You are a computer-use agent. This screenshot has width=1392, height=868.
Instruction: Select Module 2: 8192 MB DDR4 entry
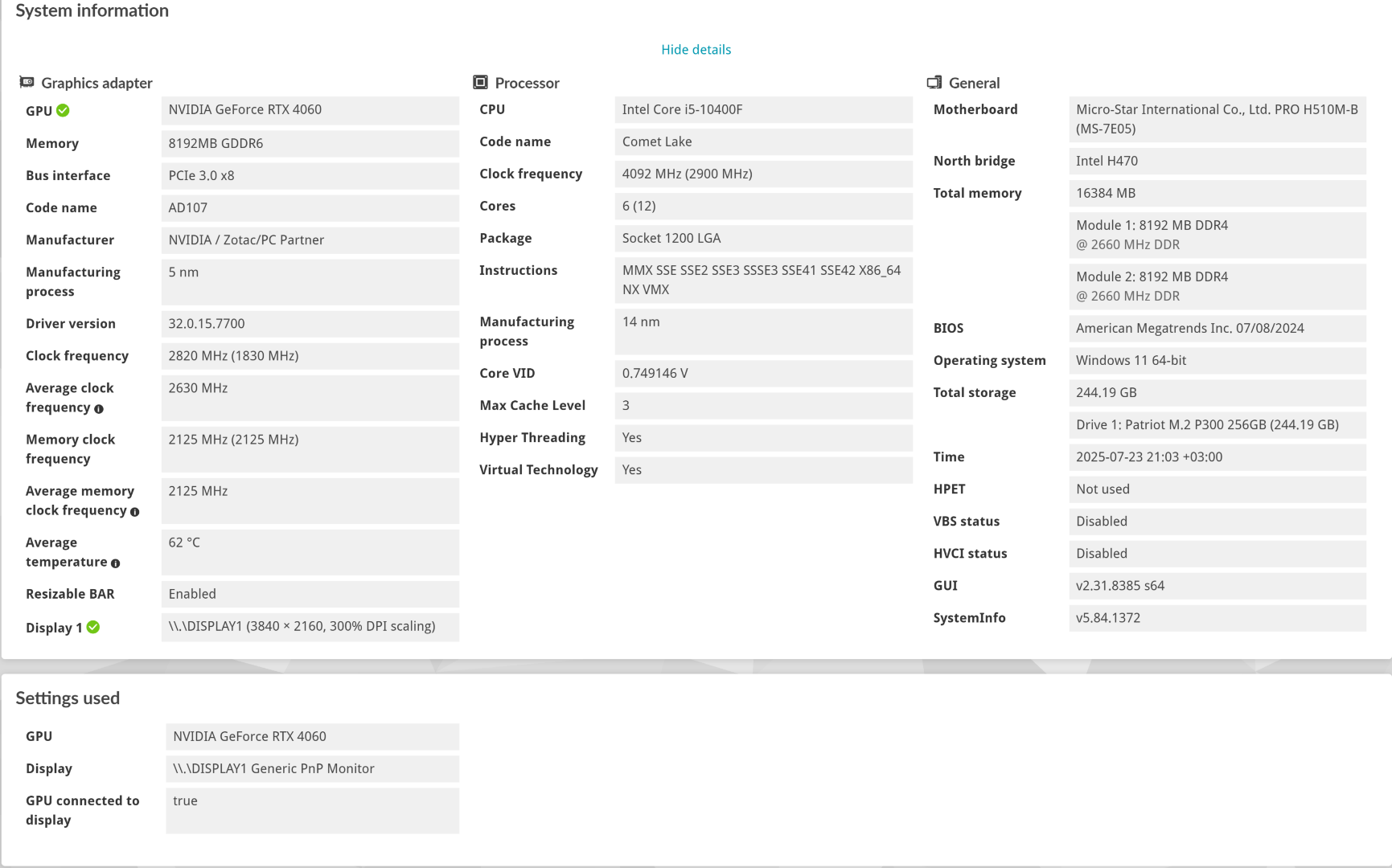[1217, 287]
